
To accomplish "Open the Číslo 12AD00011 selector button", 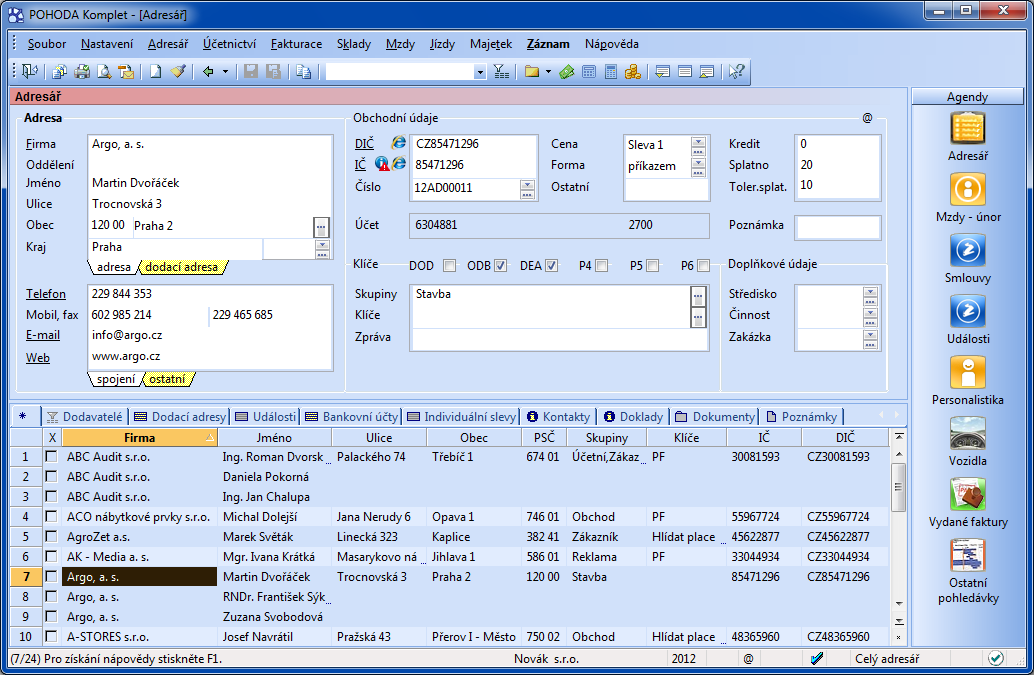I will 527,189.
